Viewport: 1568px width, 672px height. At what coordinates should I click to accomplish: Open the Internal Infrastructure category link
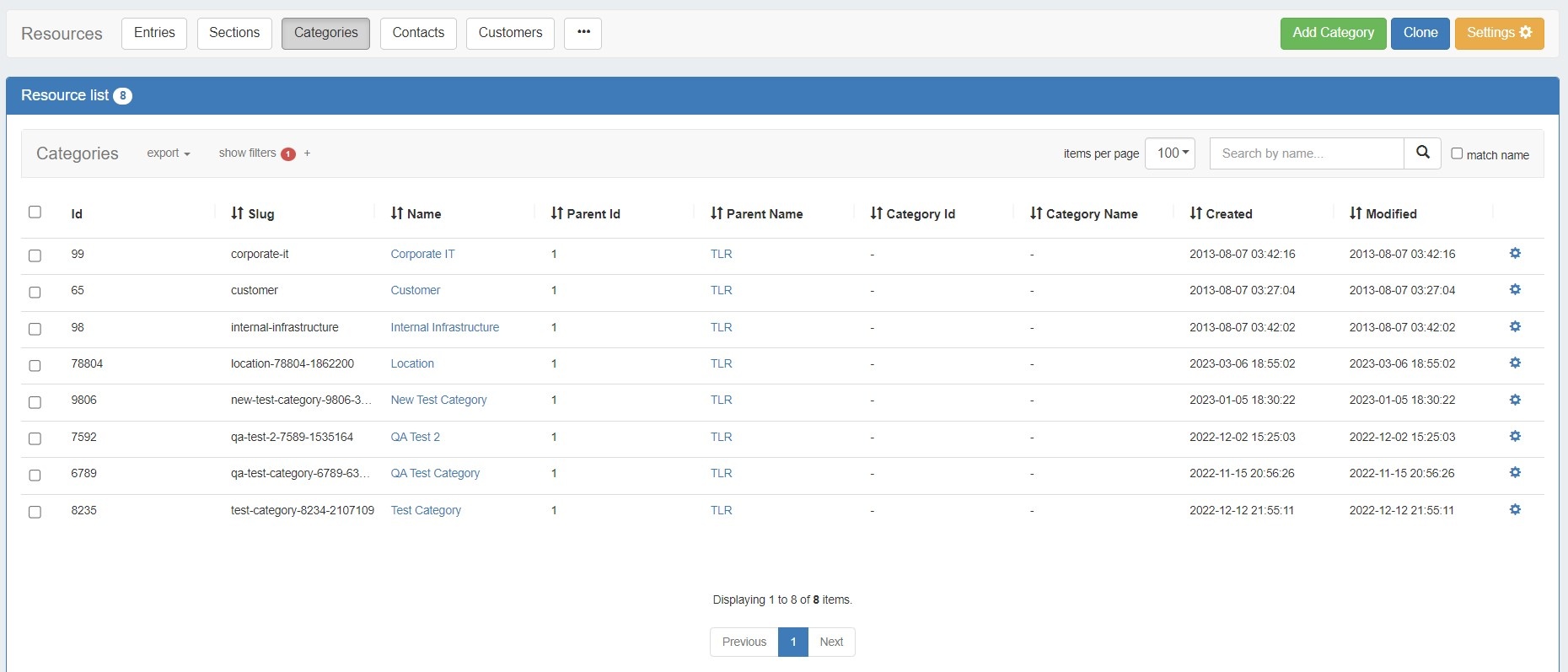pos(444,327)
